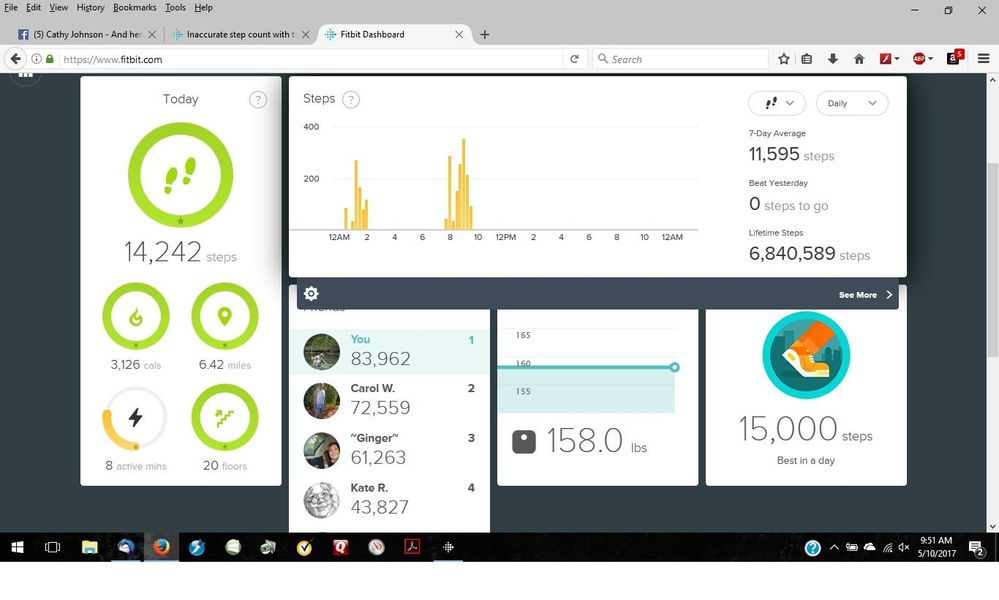999x600 pixels.
Task: Open the distance location-pin ring
Action: [x=225, y=316]
